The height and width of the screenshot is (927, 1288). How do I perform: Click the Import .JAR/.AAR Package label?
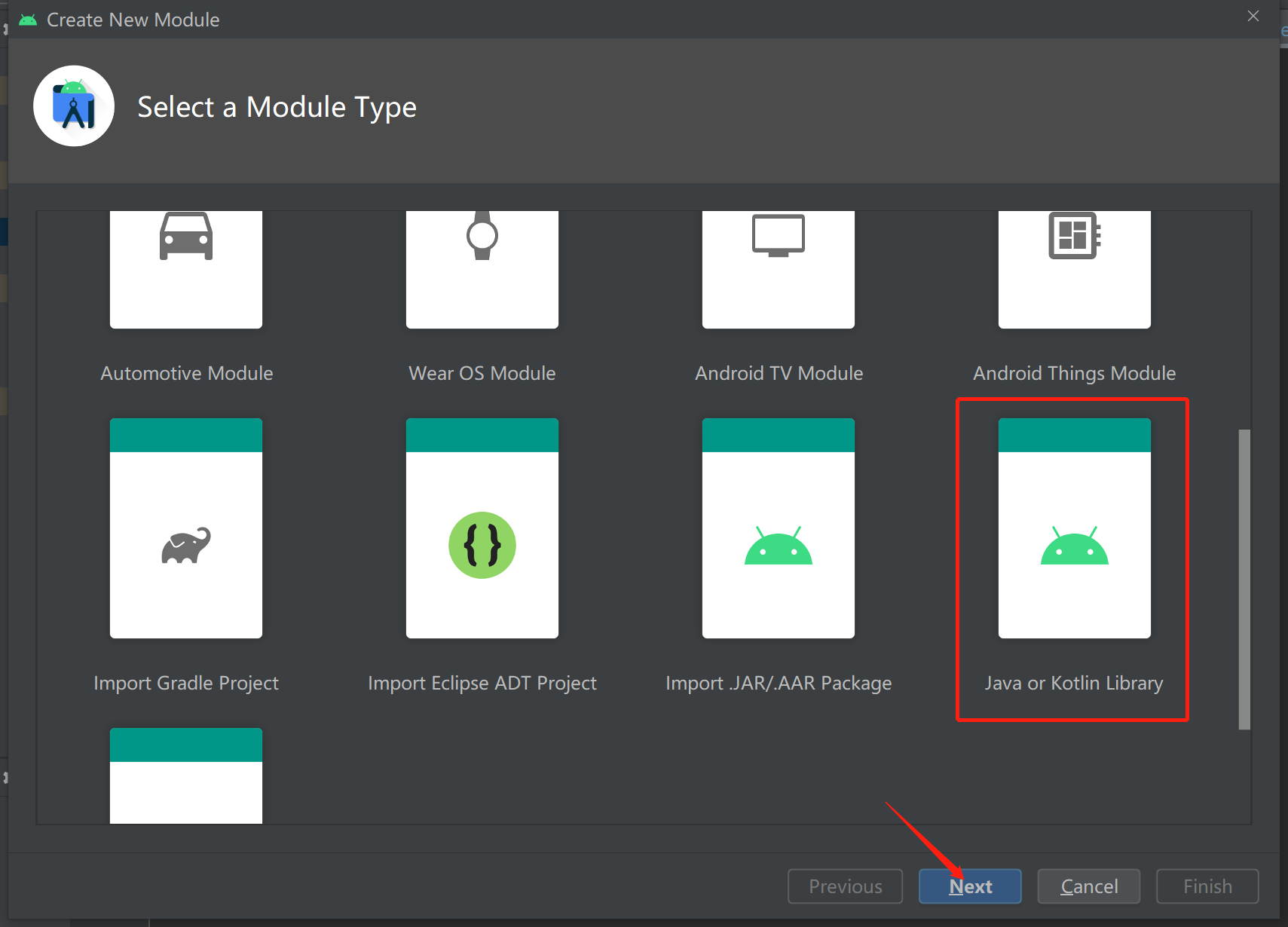click(x=779, y=683)
